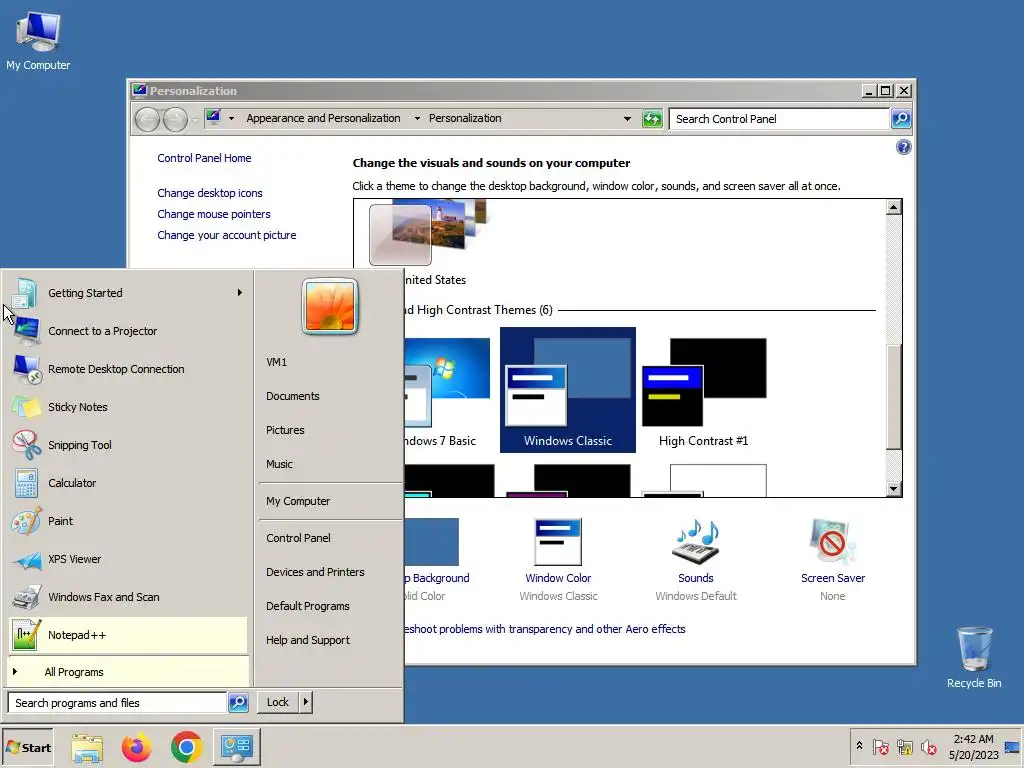Click Change mouse pointers link
This screenshot has width=1024, height=768.
coord(214,214)
